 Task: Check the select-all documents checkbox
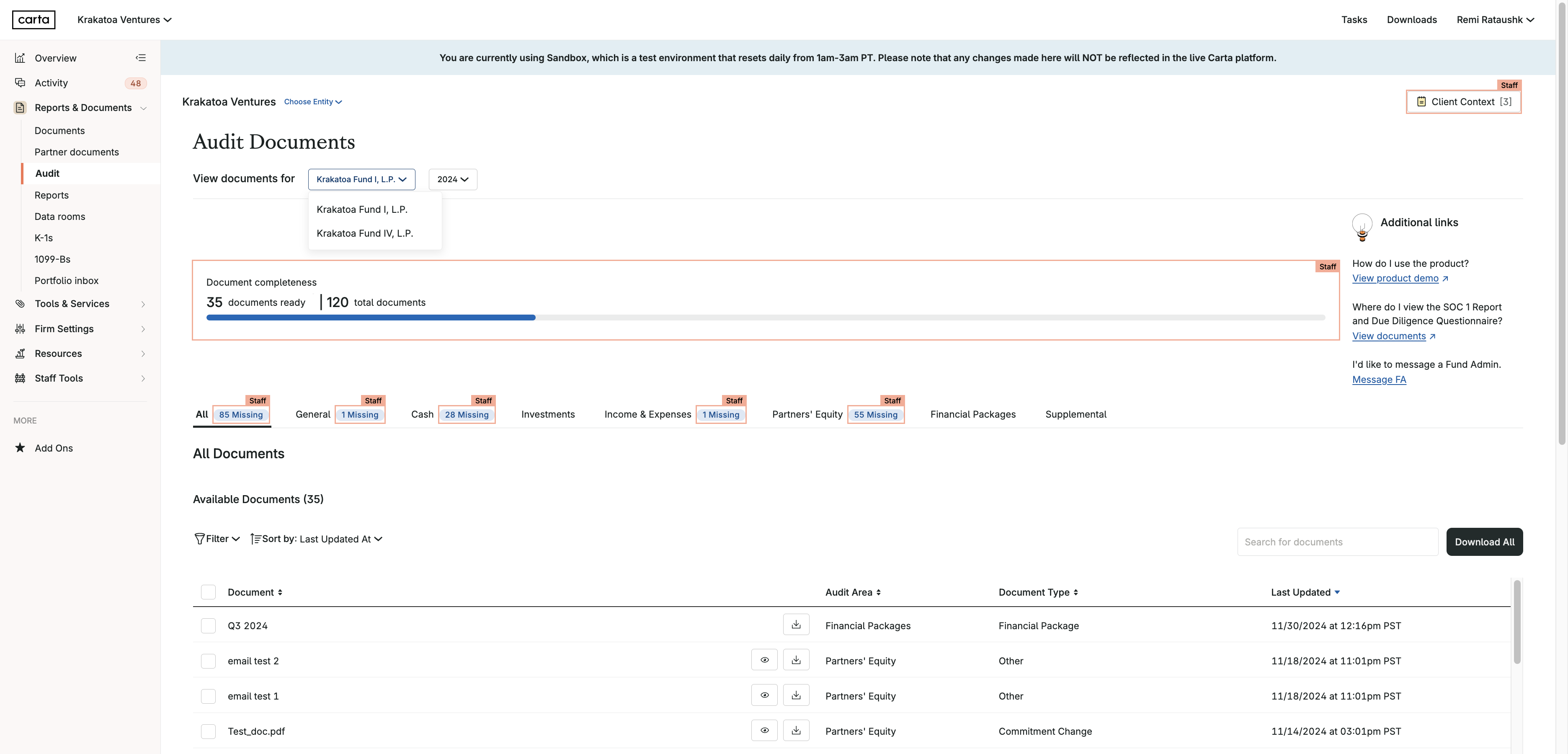click(208, 592)
